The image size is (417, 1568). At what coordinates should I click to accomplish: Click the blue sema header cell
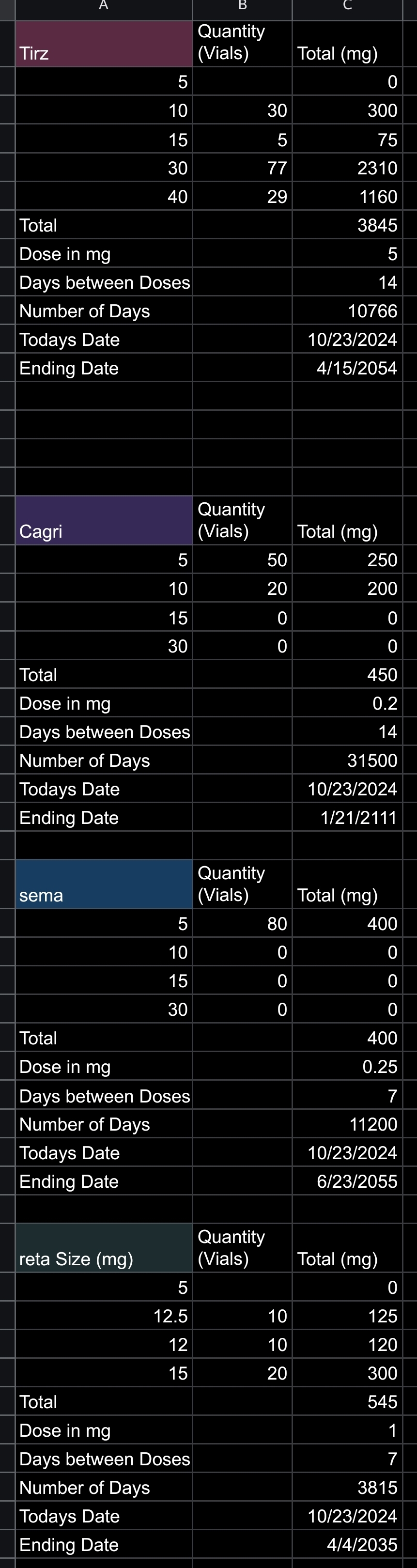click(x=104, y=885)
